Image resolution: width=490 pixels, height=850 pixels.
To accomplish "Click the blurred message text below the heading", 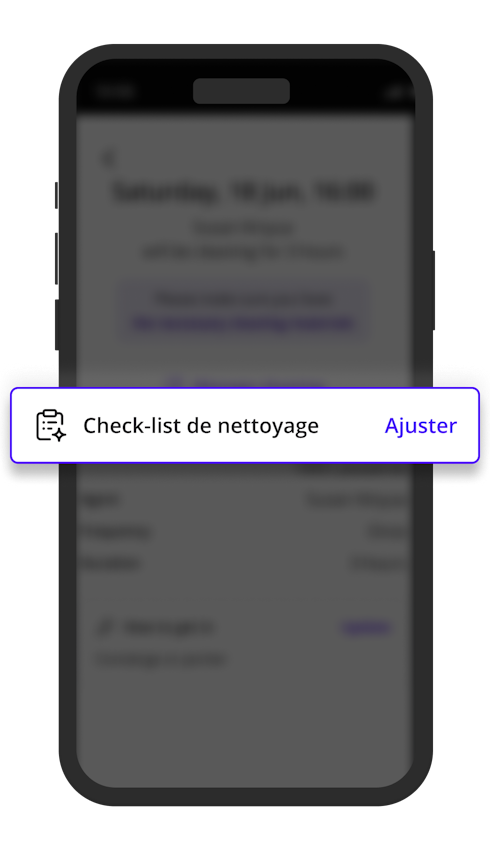I will click(x=160, y=659).
